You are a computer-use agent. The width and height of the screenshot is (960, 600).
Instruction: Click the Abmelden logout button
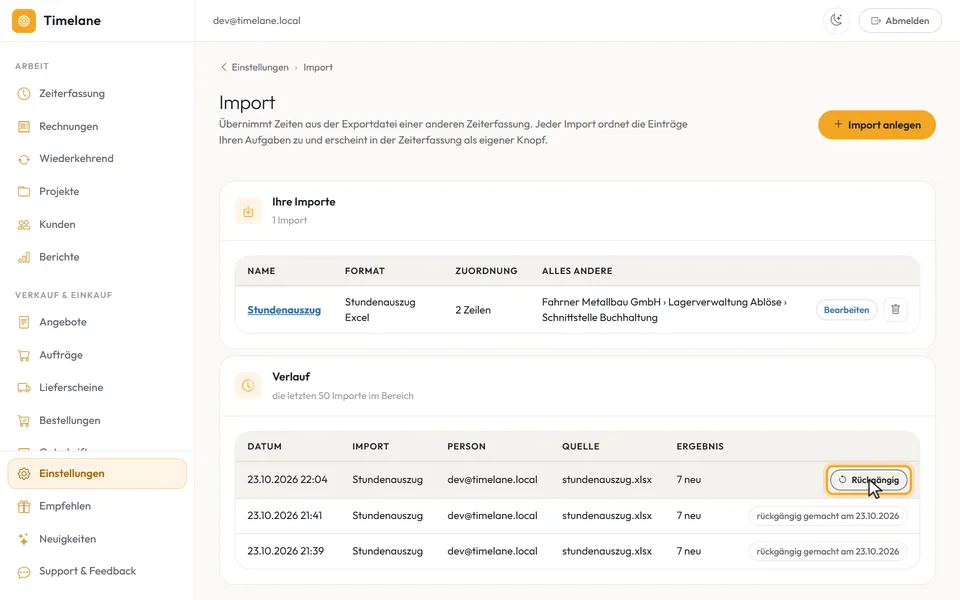tap(900, 21)
